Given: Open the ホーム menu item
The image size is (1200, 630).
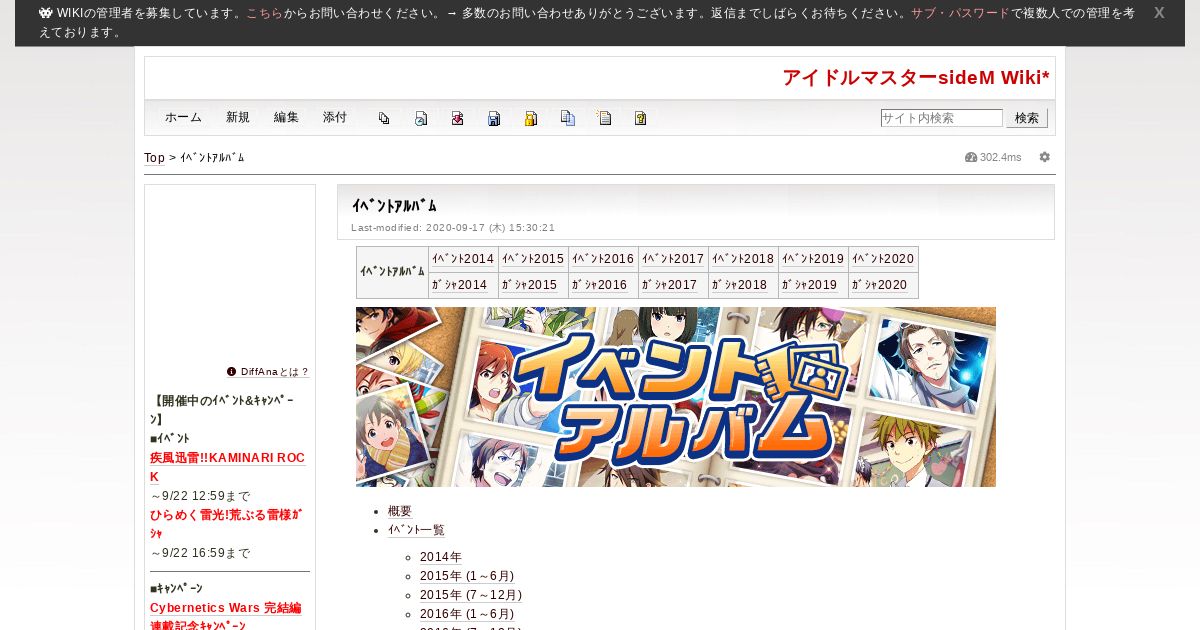Looking at the screenshot, I should pos(183,117).
